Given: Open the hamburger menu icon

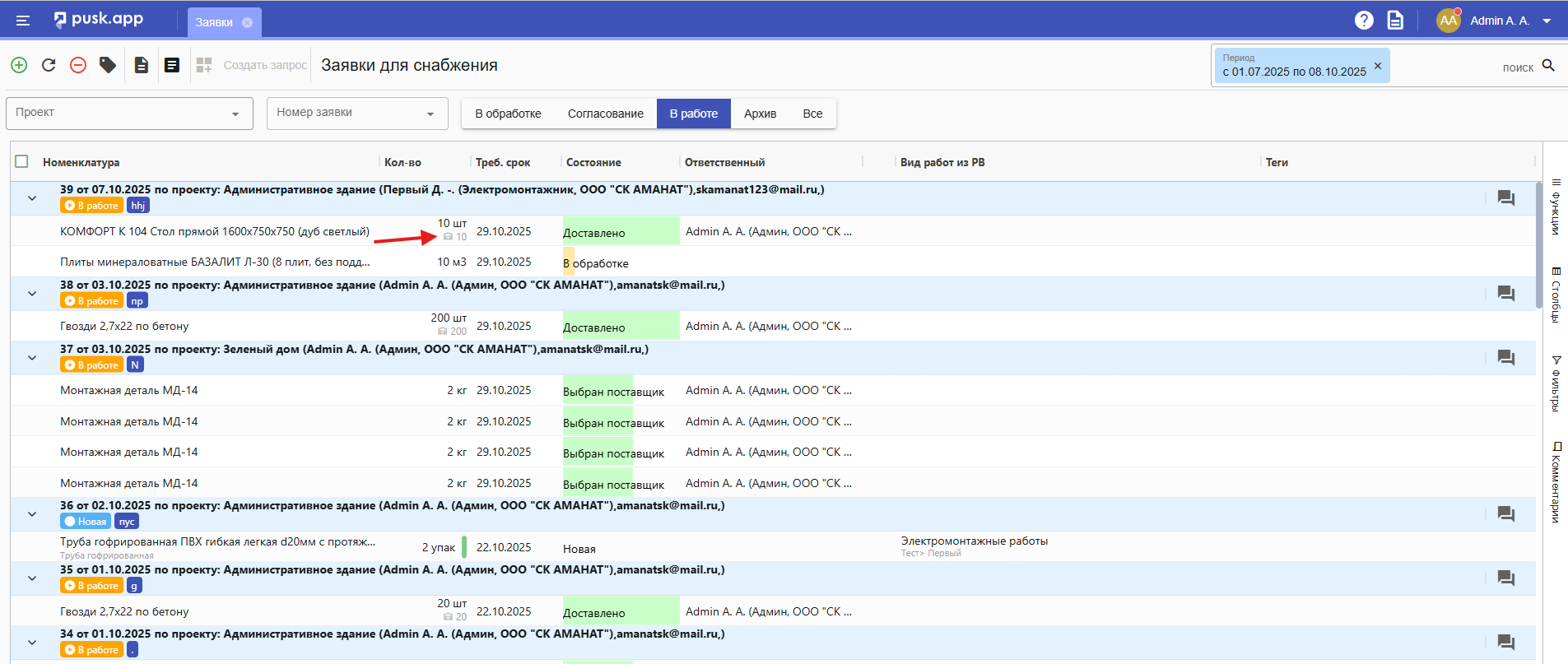Looking at the screenshot, I should coord(23,21).
